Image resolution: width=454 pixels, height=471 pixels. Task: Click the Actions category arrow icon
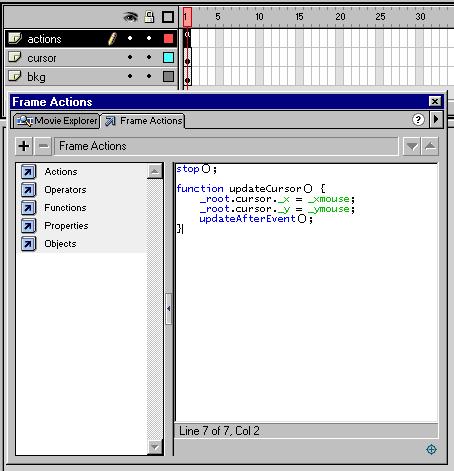pyautogui.click(x=28, y=172)
